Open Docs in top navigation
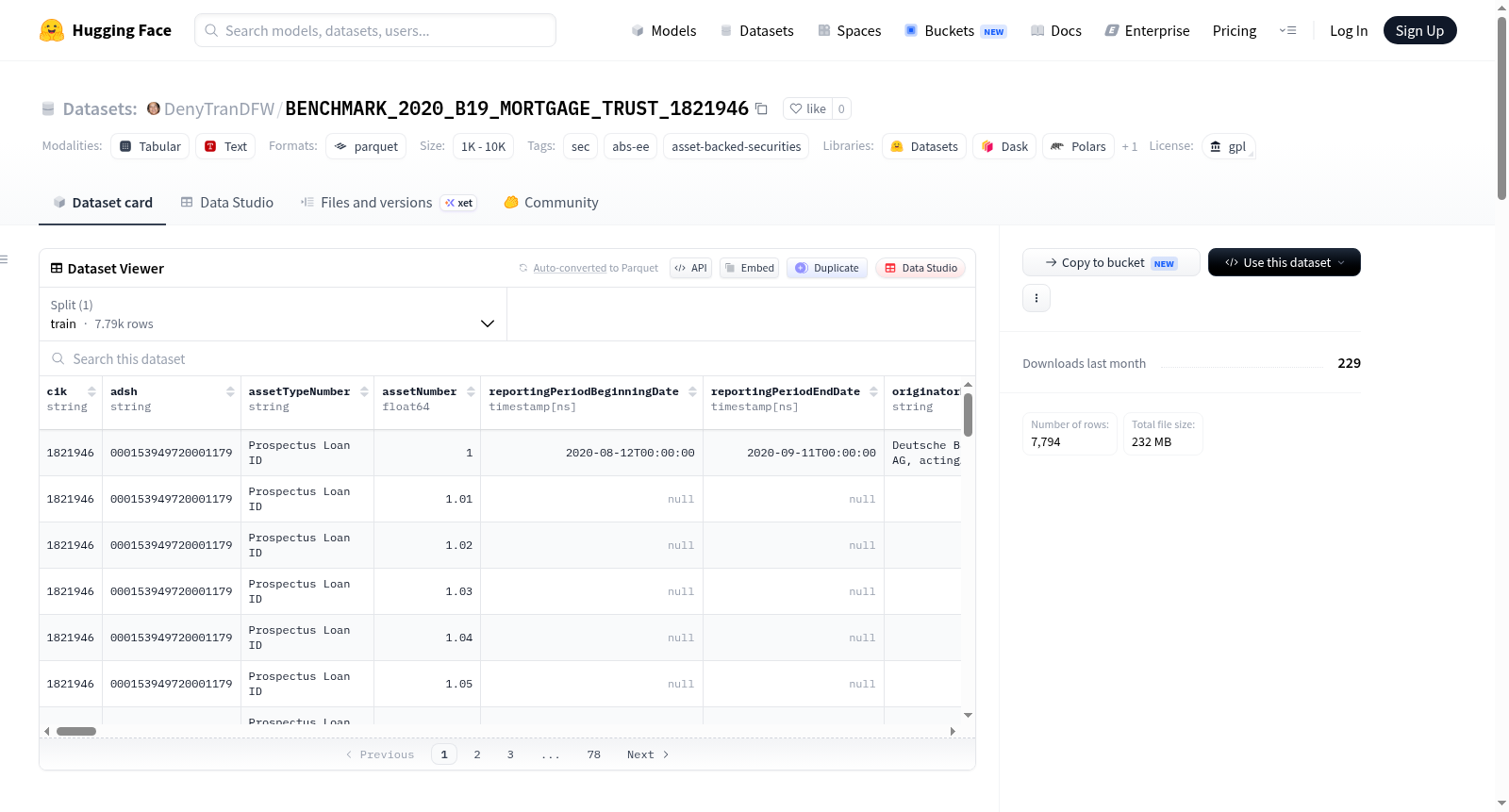The width and height of the screenshot is (1509, 812). click(1056, 30)
